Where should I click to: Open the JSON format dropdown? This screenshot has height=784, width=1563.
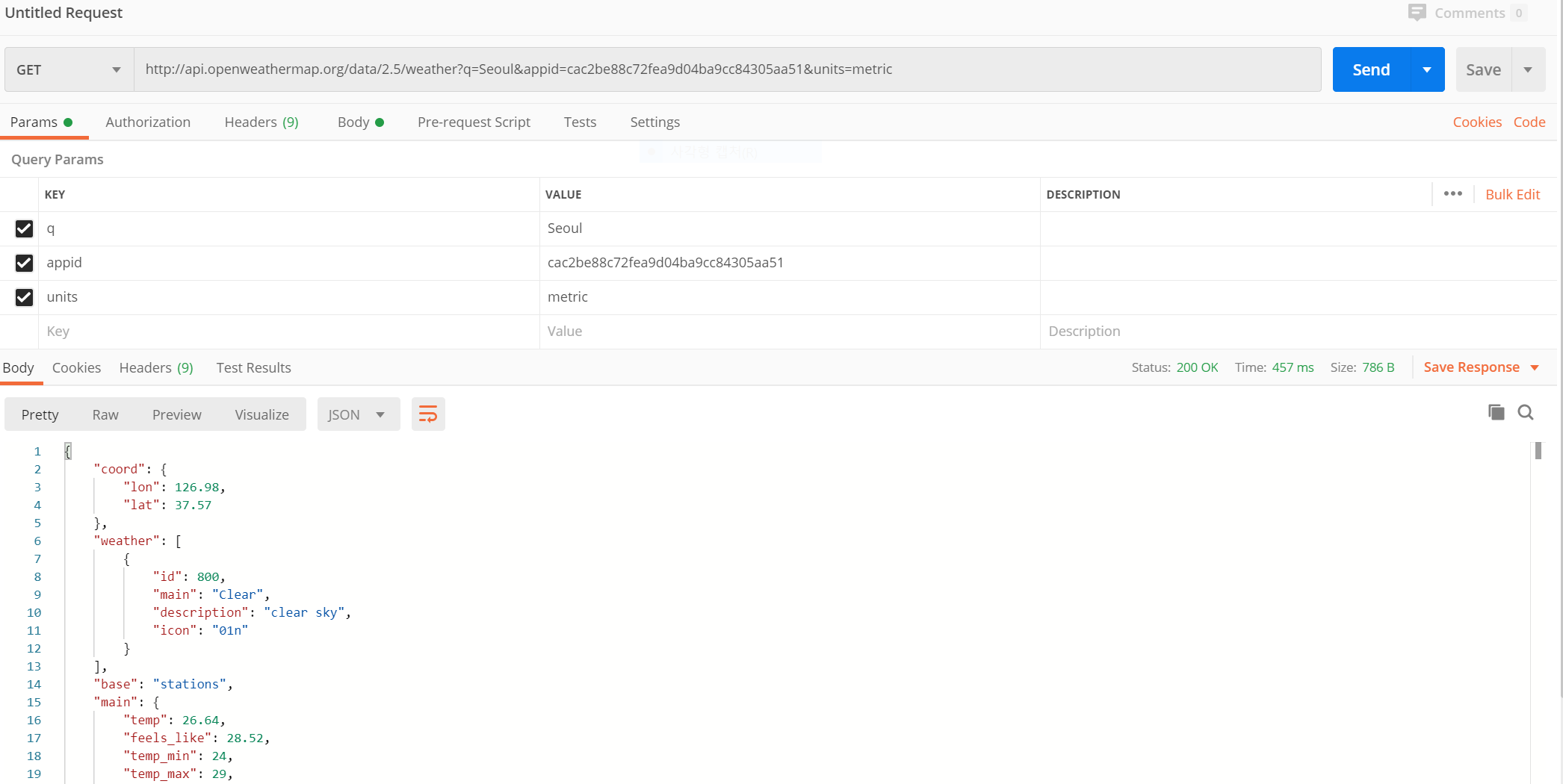[x=358, y=414]
